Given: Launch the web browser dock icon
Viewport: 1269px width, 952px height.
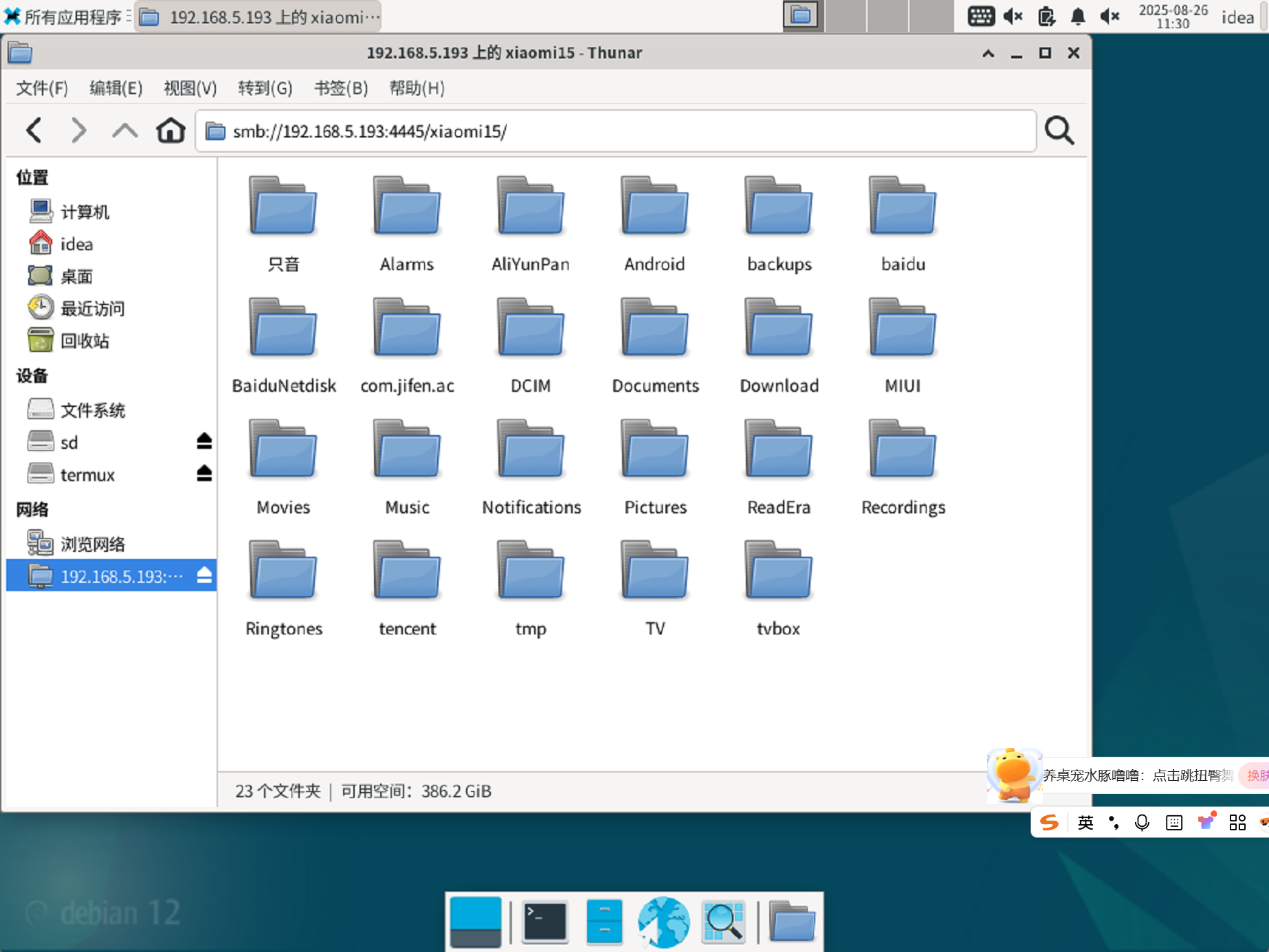Looking at the screenshot, I should click(663, 921).
